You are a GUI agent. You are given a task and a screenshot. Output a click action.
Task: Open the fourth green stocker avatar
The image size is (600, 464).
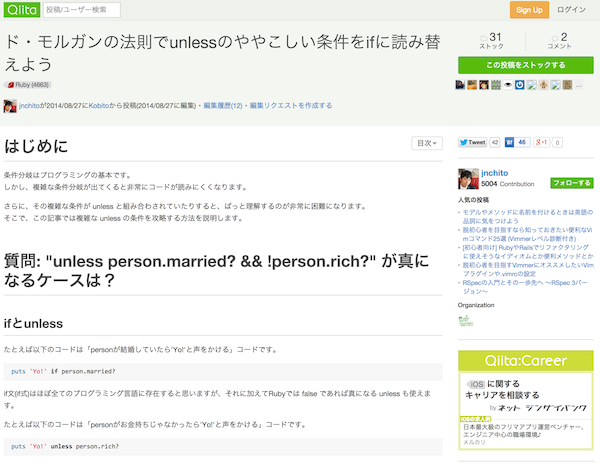pyautogui.click(x=496, y=85)
